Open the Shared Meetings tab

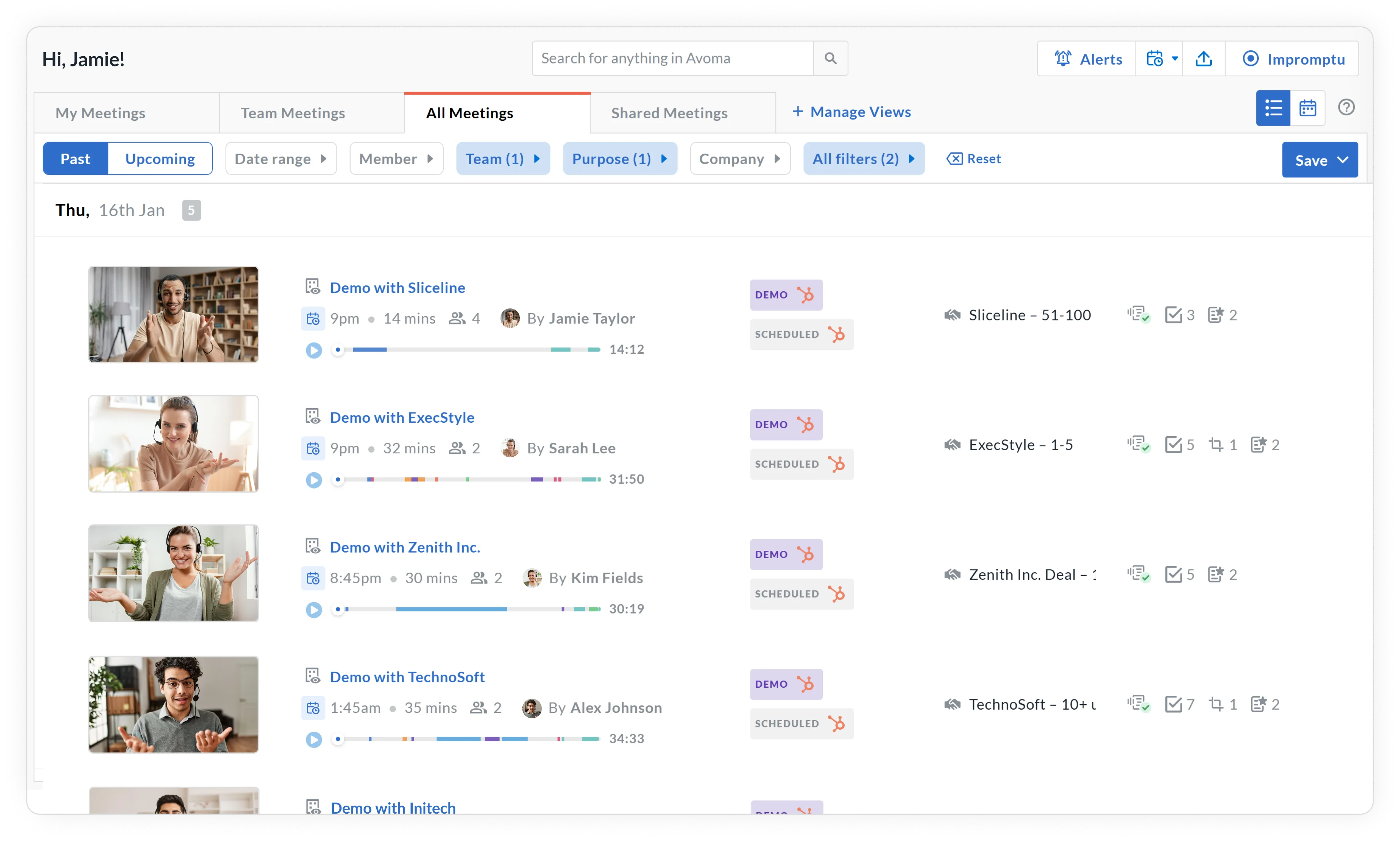tap(669, 114)
